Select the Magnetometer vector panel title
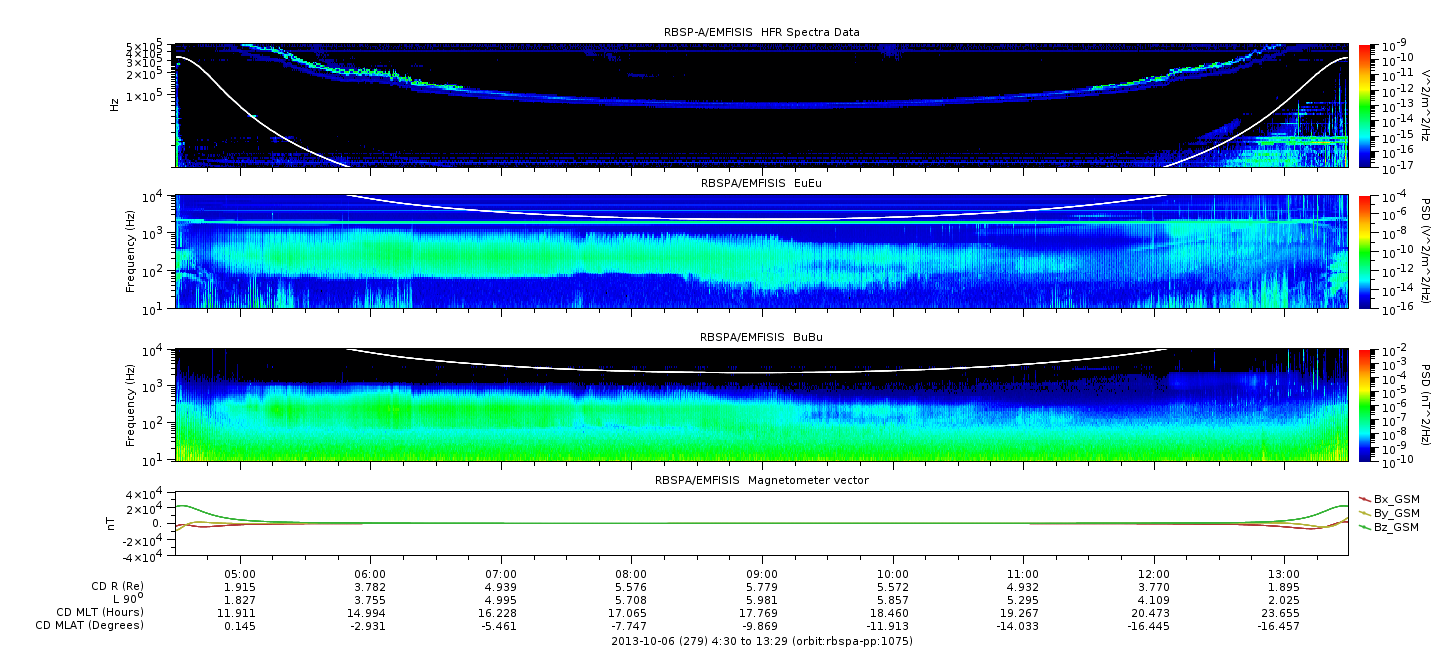 click(x=761, y=480)
